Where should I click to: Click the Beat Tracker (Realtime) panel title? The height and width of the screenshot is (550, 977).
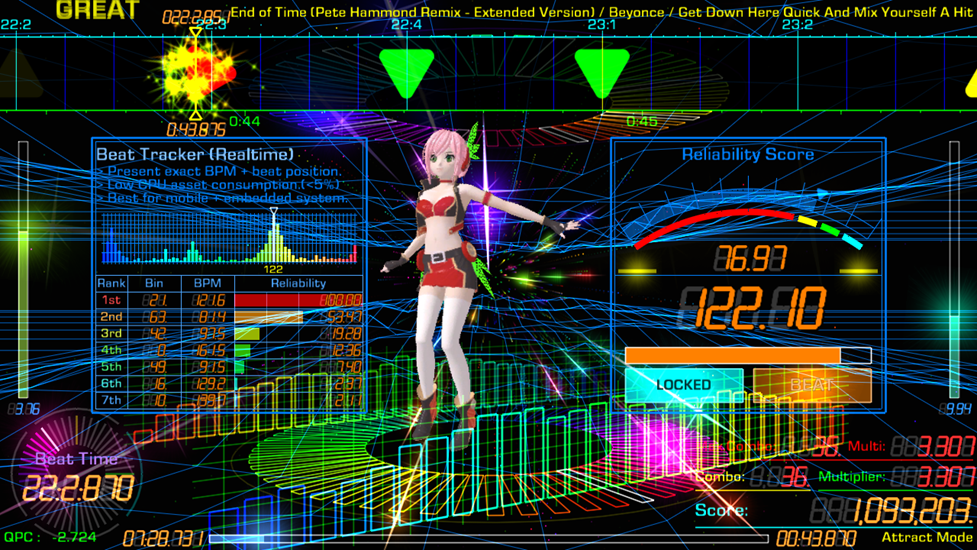[x=195, y=154]
